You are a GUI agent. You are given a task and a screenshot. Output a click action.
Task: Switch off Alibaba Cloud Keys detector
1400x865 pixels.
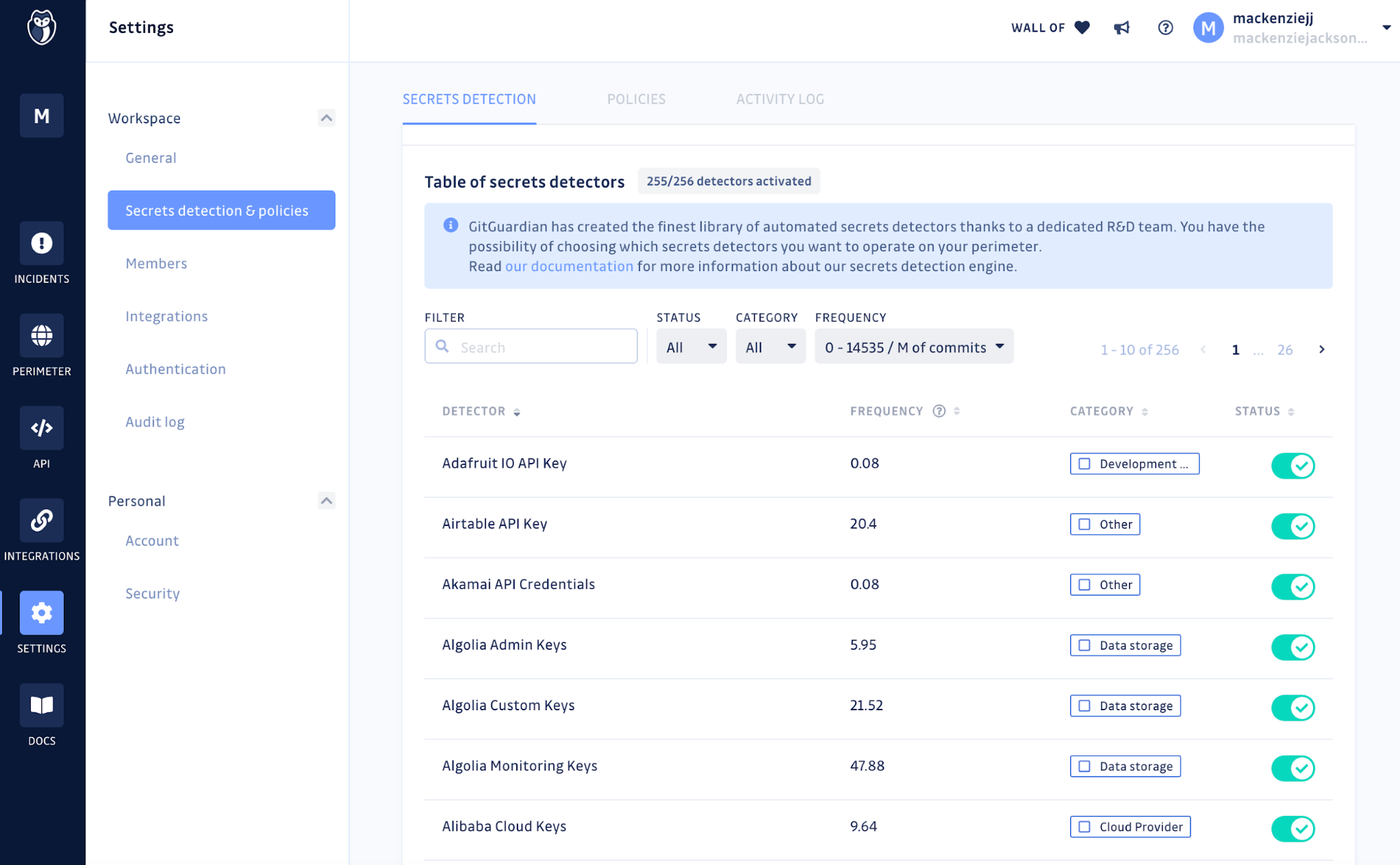coord(1293,829)
